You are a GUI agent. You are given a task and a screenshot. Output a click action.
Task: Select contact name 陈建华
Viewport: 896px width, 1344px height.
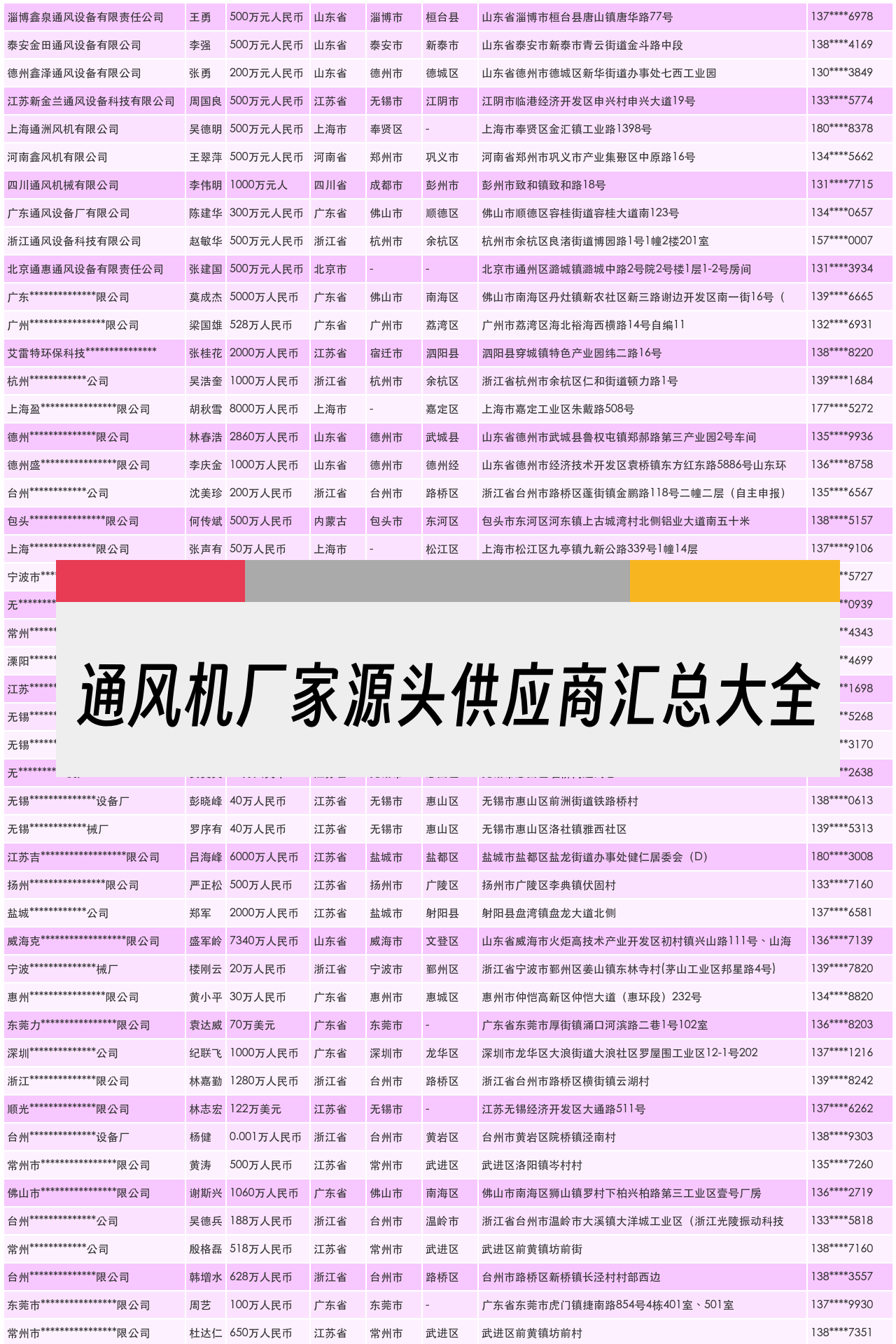point(206,213)
